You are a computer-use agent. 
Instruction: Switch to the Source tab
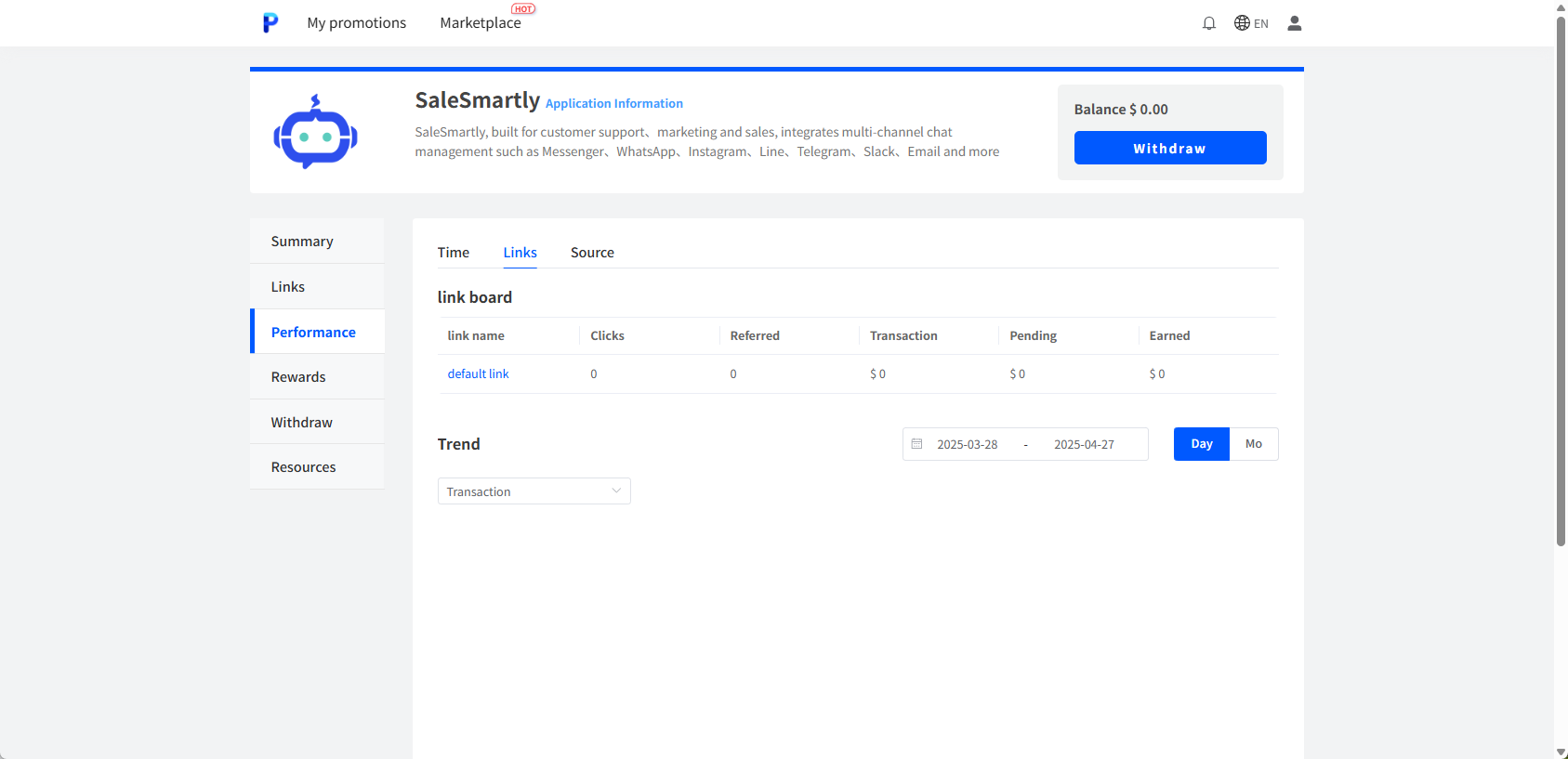(x=592, y=253)
